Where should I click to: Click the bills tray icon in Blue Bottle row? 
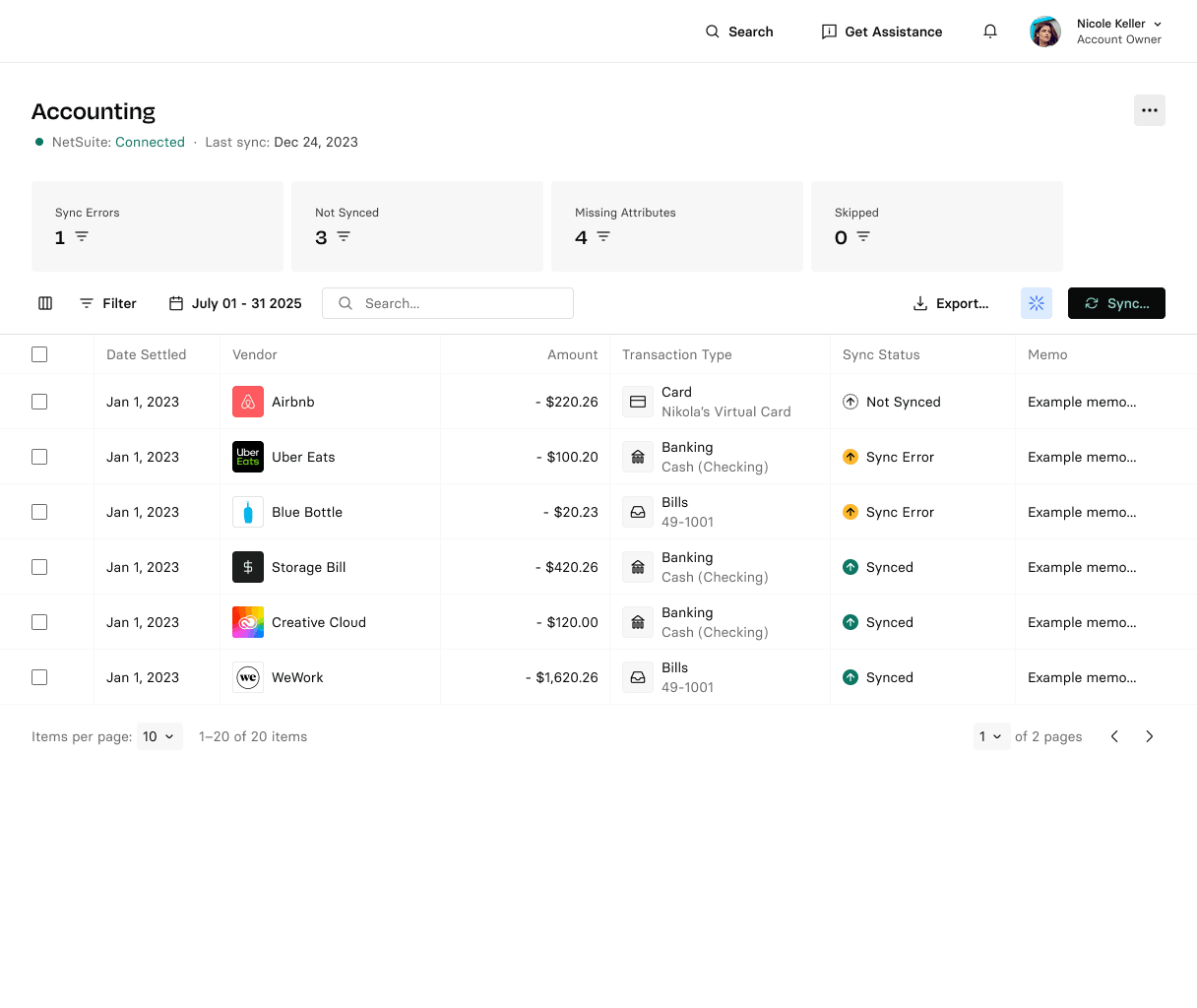[638, 512]
